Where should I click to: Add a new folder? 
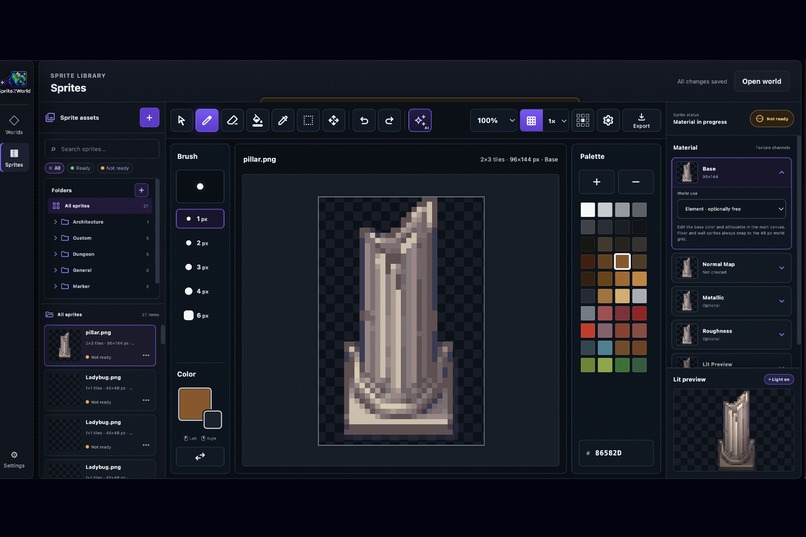[141, 190]
